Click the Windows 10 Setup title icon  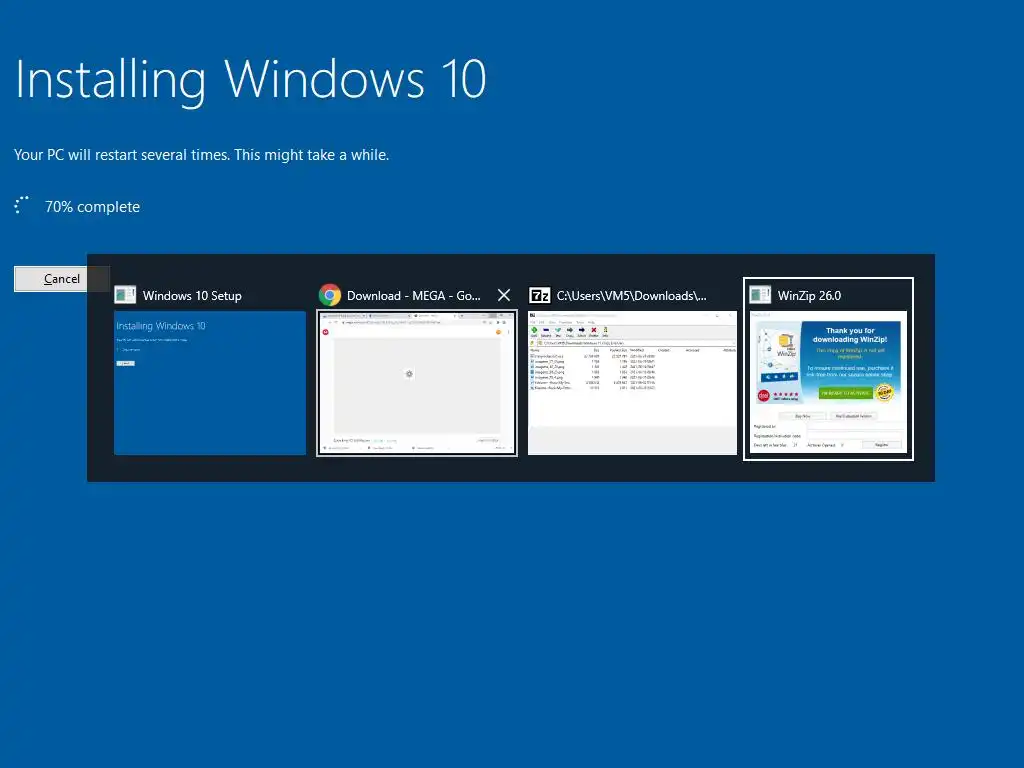coord(125,295)
